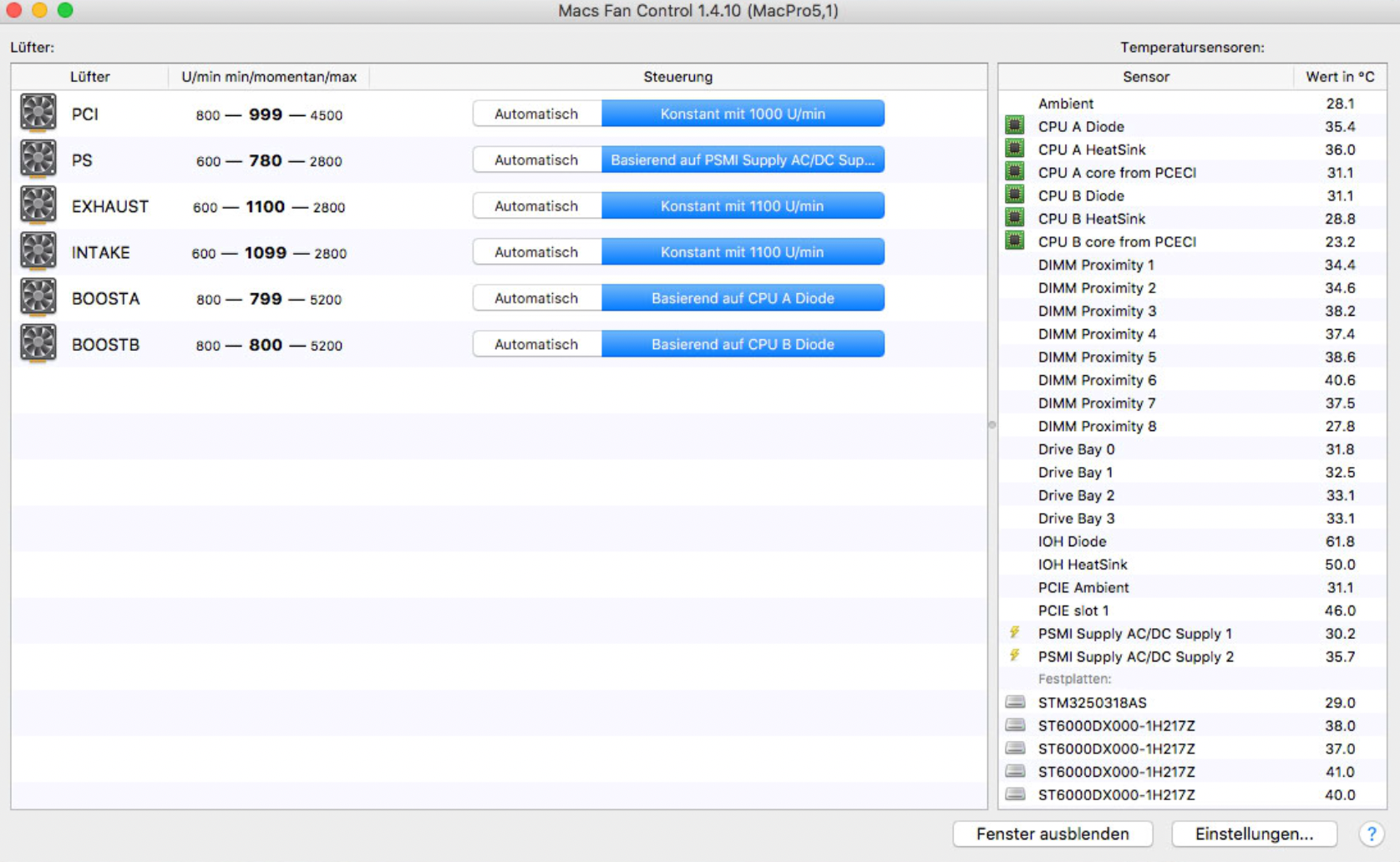Select the 'PCIE slot 1' sensor row

pos(1193,610)
